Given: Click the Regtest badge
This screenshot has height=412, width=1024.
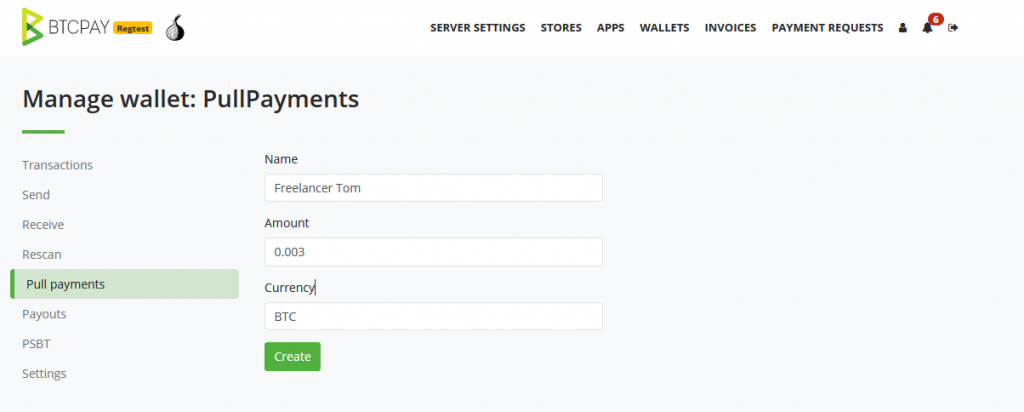Looking at the screenshot, I should (x=133, y=28).
